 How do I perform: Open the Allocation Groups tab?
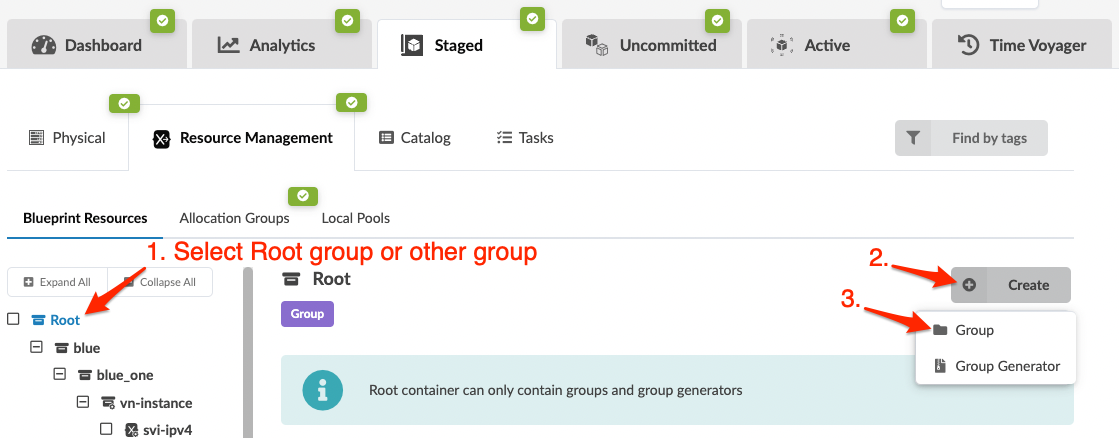pyautogui.click(x=234, y=218)
